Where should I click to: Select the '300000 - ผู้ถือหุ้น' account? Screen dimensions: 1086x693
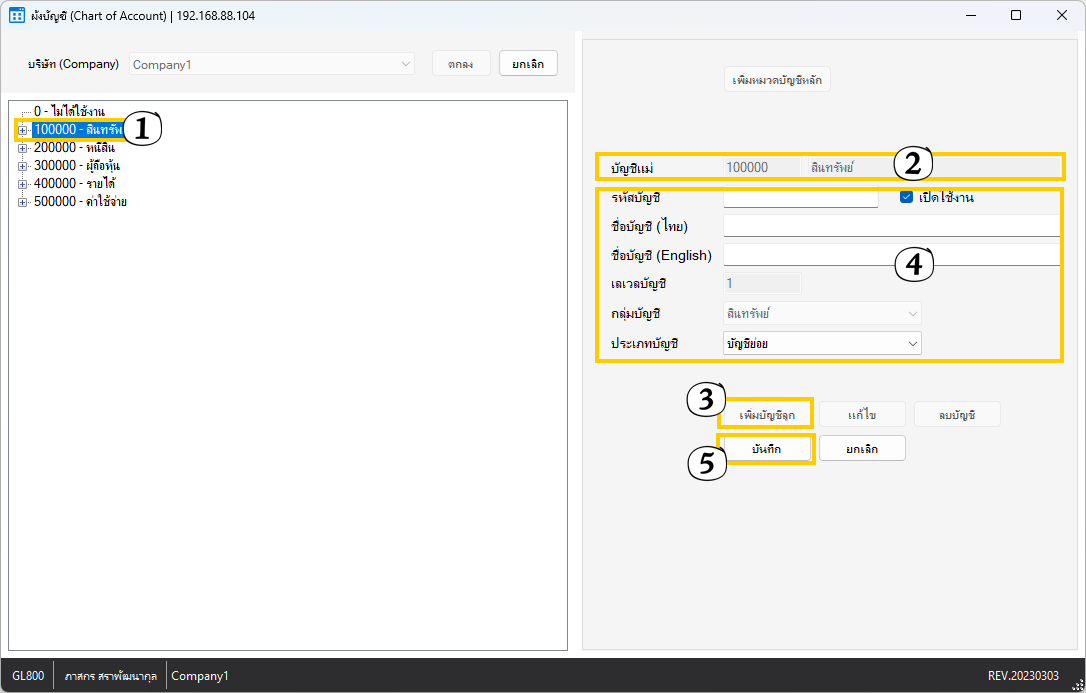click(77, 166)
